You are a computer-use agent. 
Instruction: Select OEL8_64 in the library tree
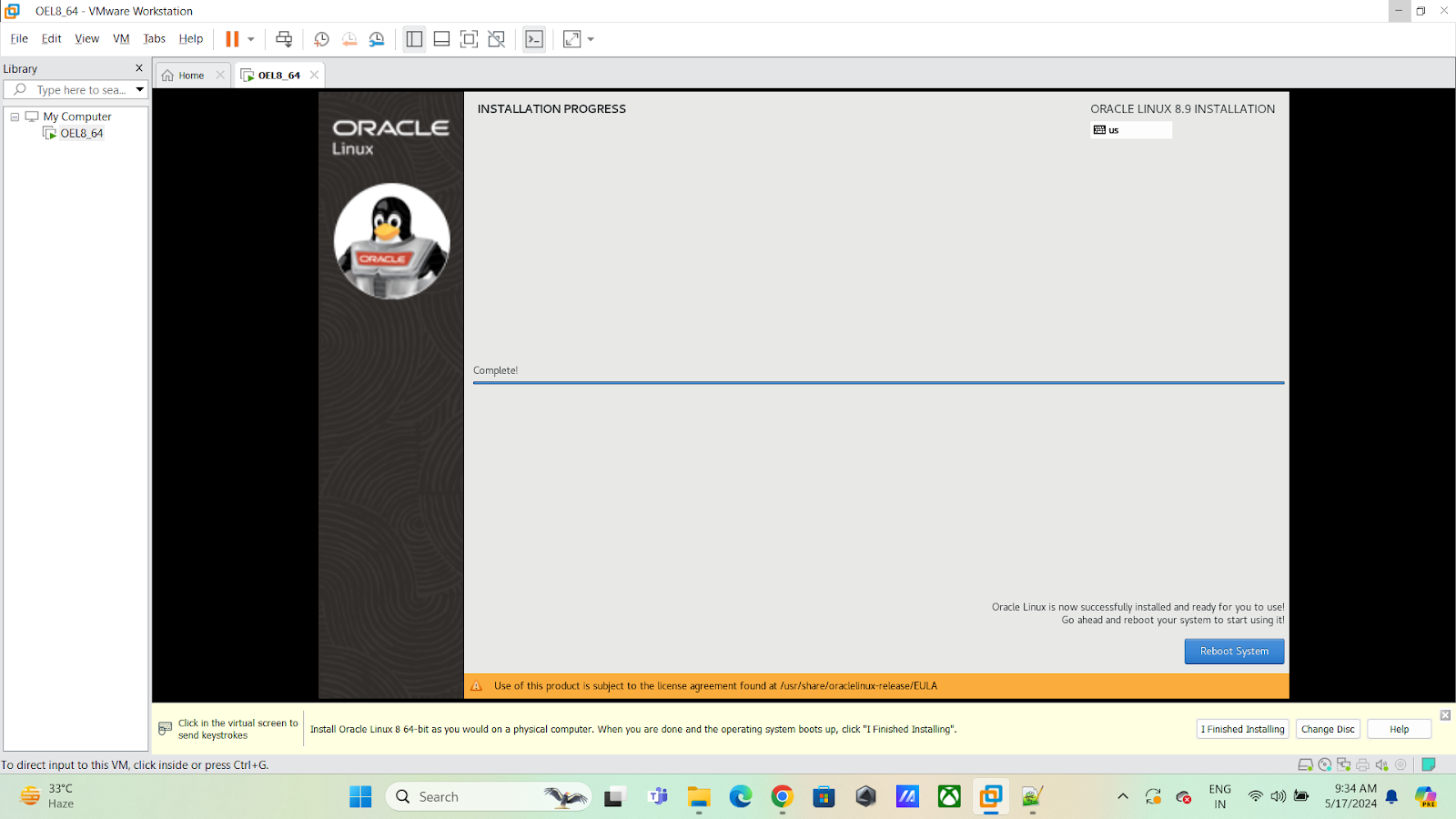(82, 133)
